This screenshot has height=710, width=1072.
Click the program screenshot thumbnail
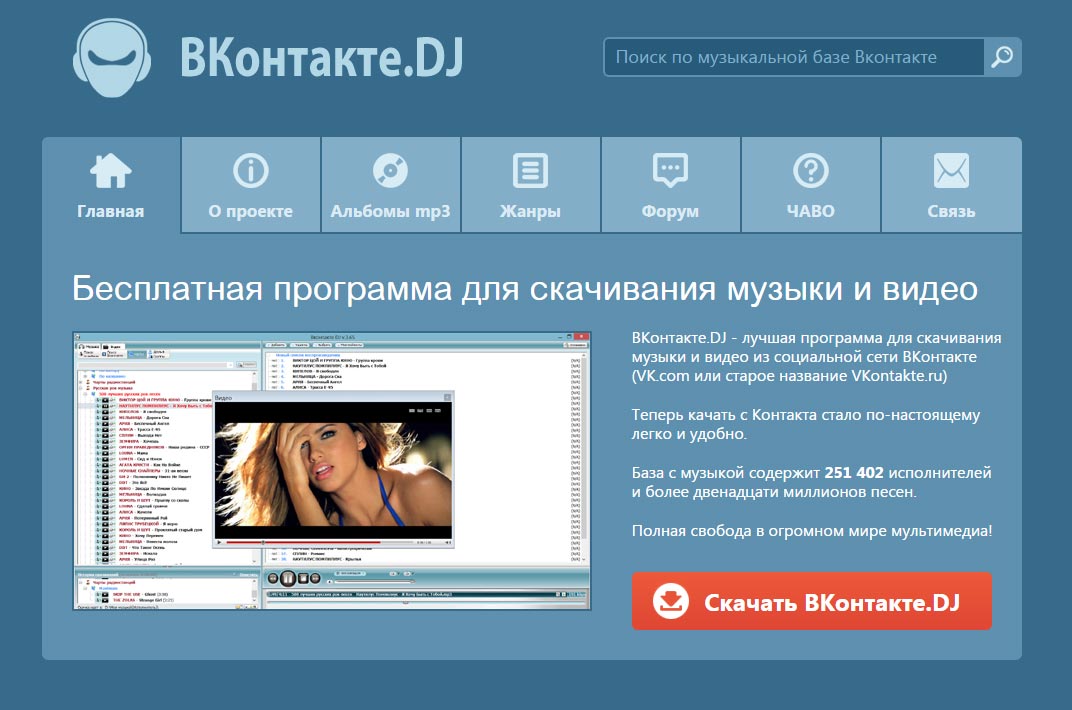click(x=332, y=471)
